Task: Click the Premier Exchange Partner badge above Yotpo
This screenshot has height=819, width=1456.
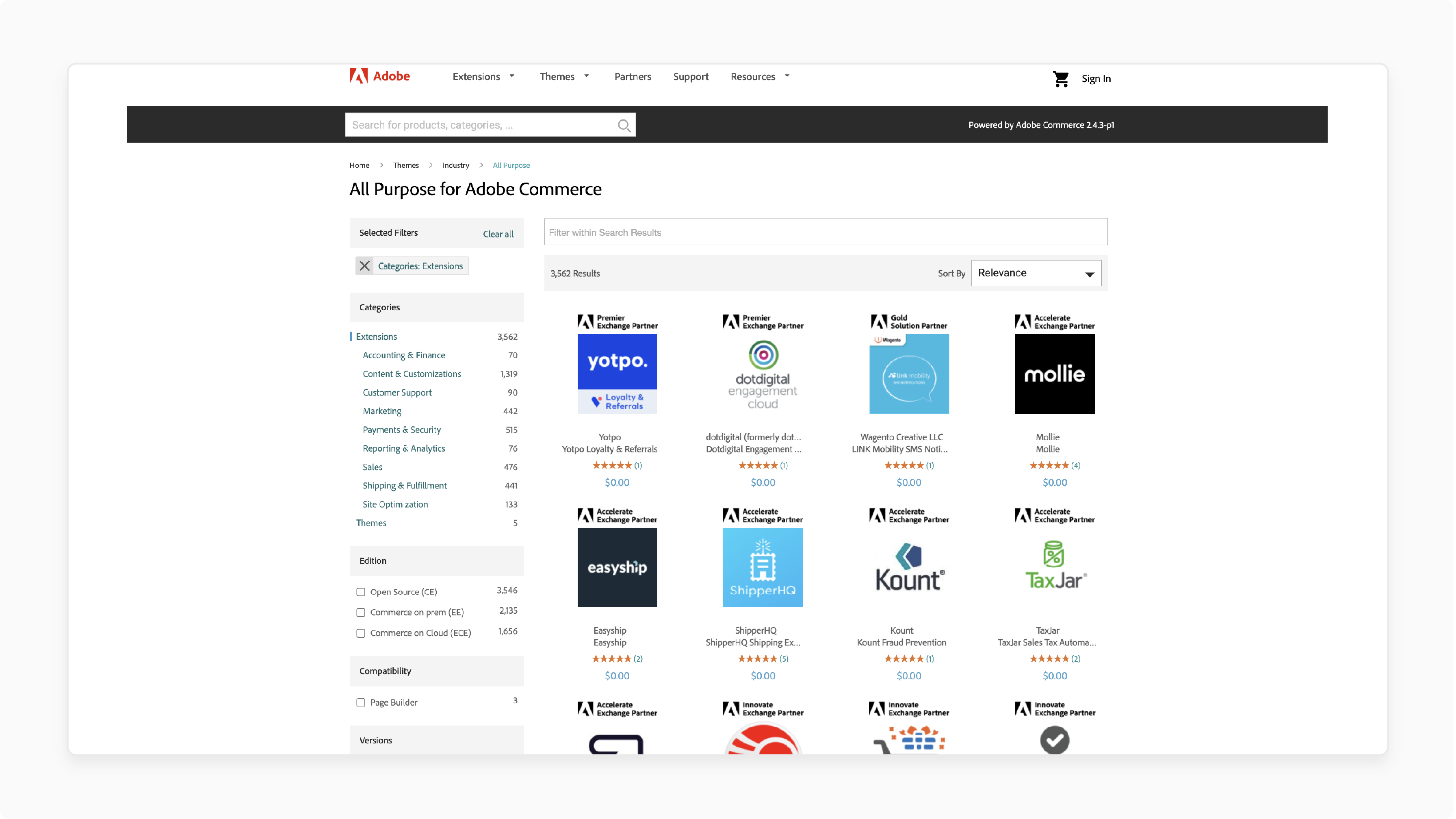Action: [617, 322]
